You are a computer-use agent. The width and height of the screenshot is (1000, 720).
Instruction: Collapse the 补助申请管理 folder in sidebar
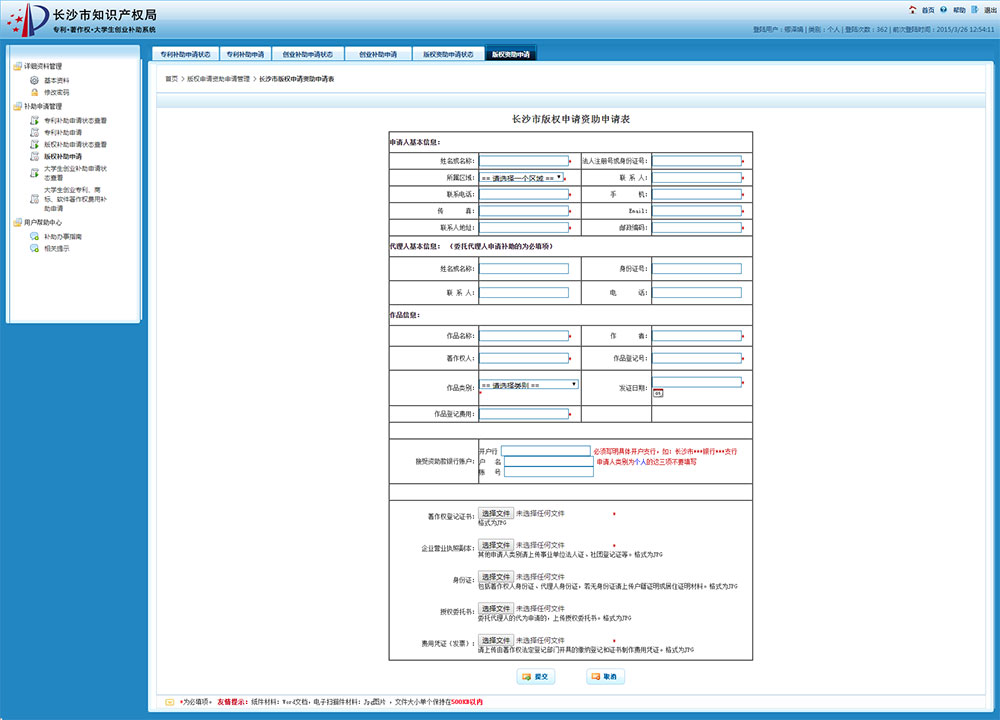(x=17, y=106)
